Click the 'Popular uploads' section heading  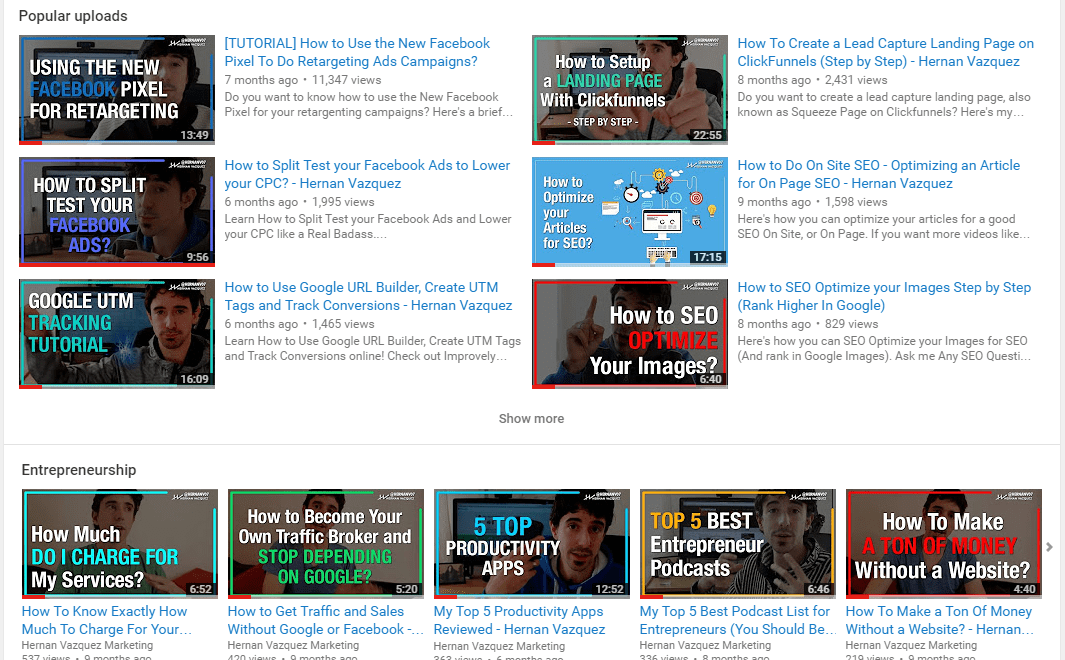pos(73,16)
